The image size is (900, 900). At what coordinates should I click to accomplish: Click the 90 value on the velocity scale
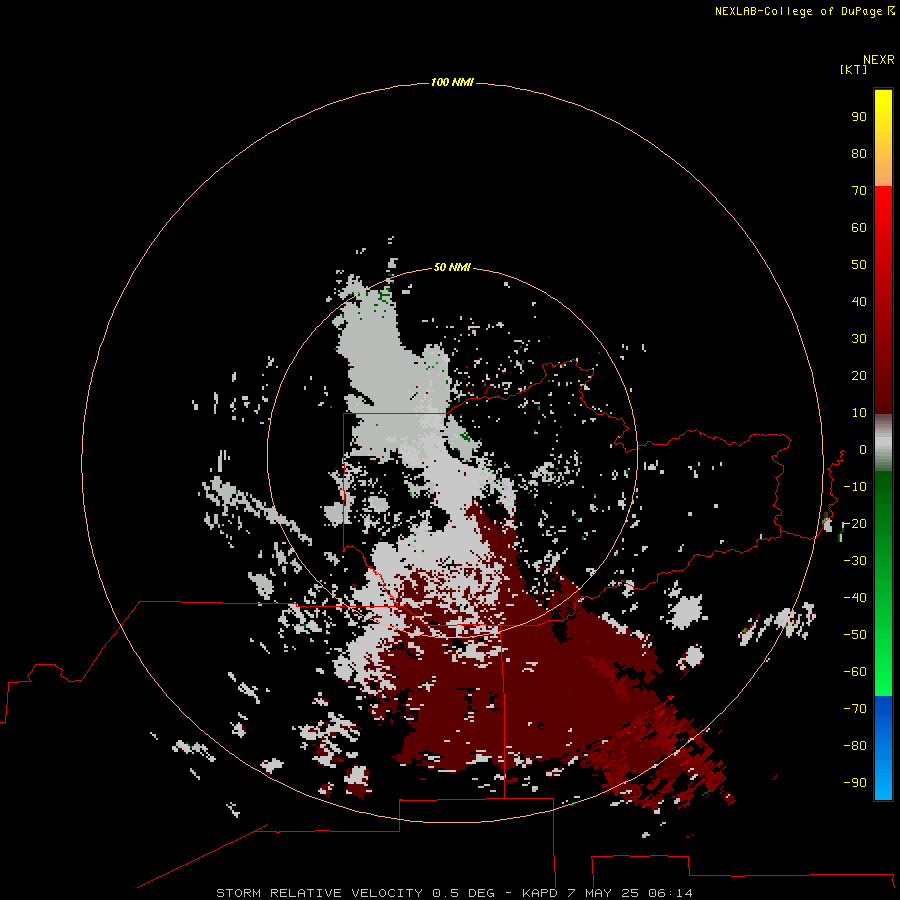tap(859, 117)
